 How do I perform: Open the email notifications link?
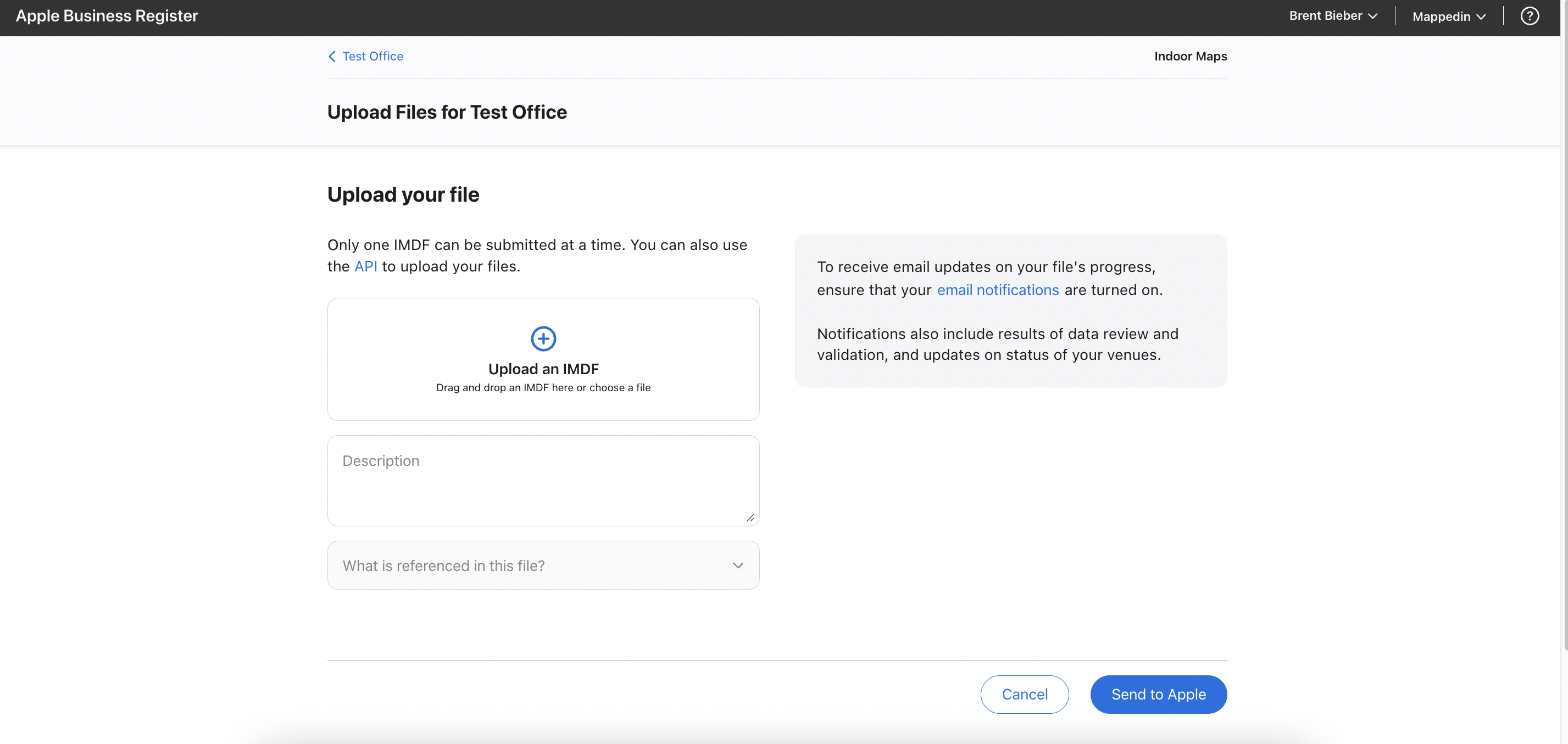click(998, 290)
